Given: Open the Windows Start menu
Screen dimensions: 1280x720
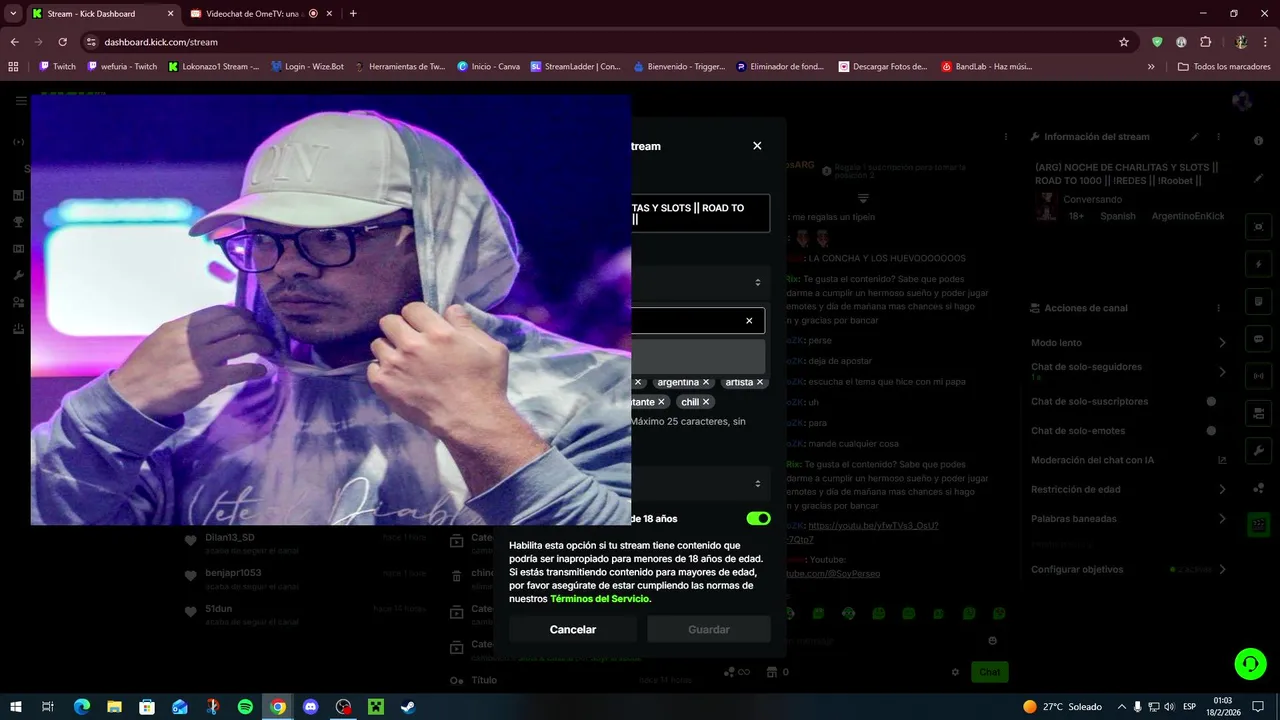Looking at the screenshot, I should click(x=15, y=707).
